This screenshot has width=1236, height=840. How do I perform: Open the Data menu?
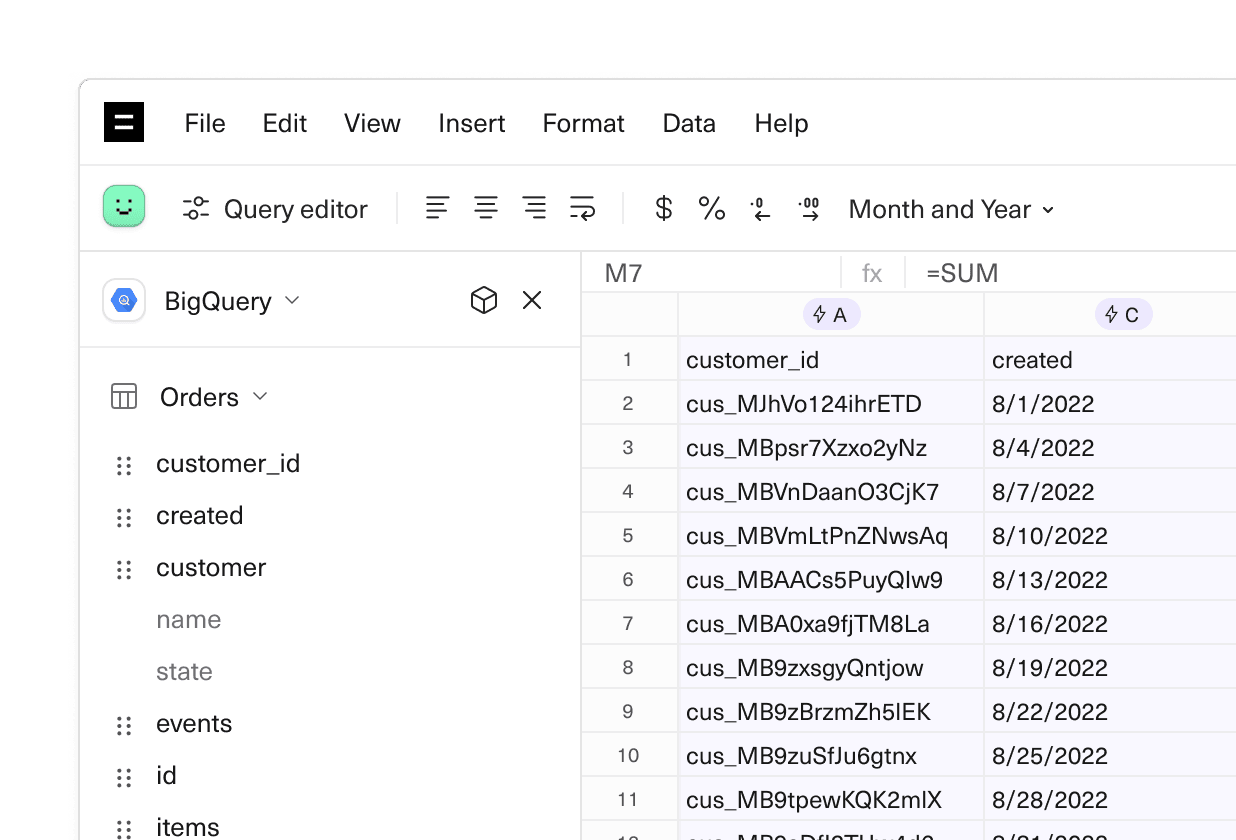(688, 123)
